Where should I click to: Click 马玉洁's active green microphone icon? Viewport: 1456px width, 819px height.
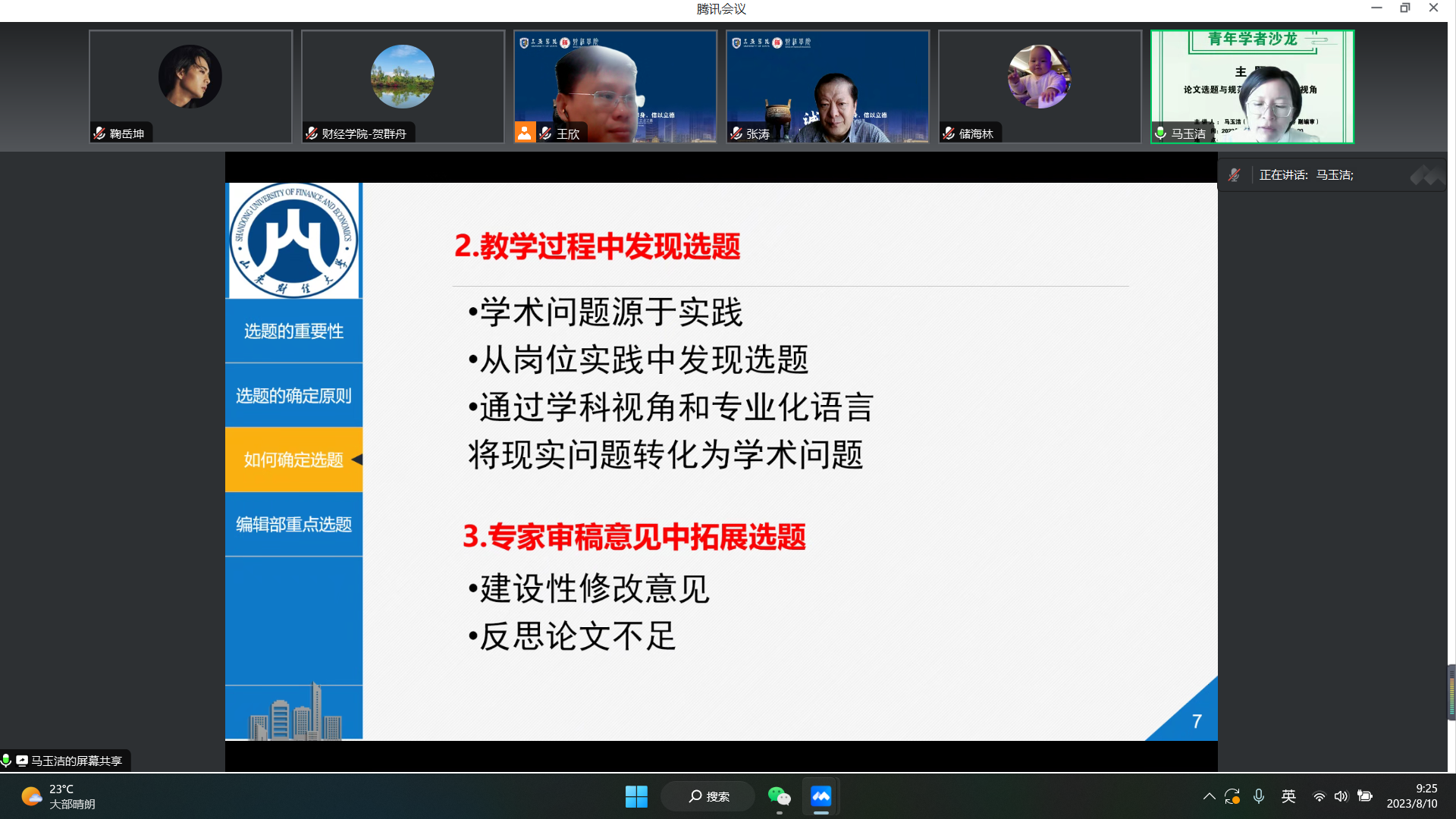1160,133
